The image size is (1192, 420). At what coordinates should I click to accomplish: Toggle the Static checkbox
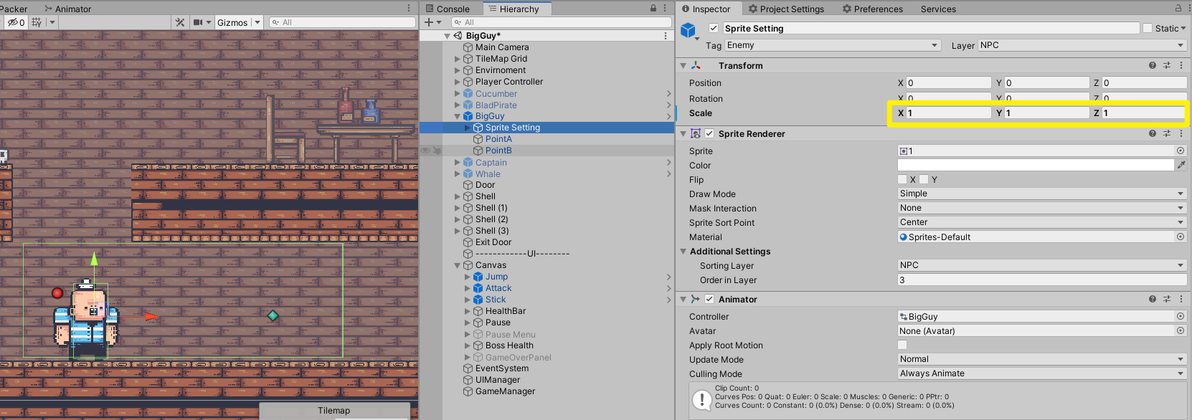(x=1147, y=28)
